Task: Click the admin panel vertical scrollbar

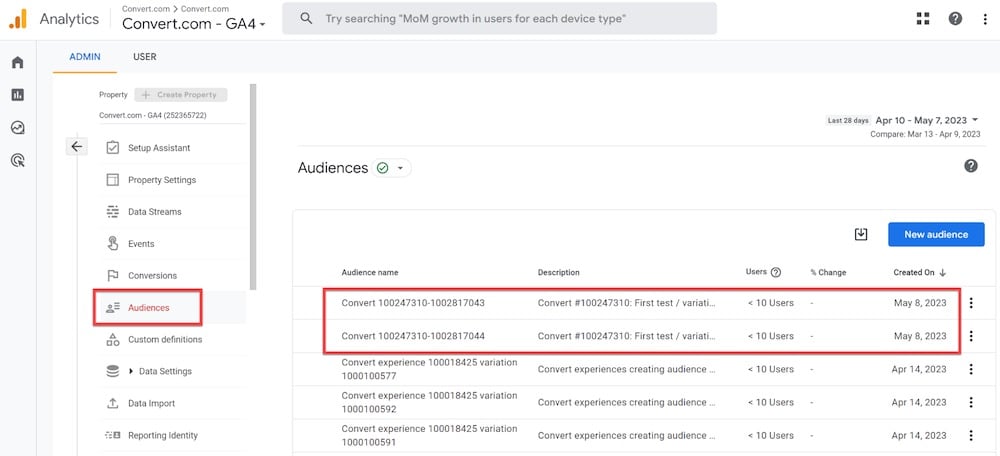Action: click(x=253, y=187)
